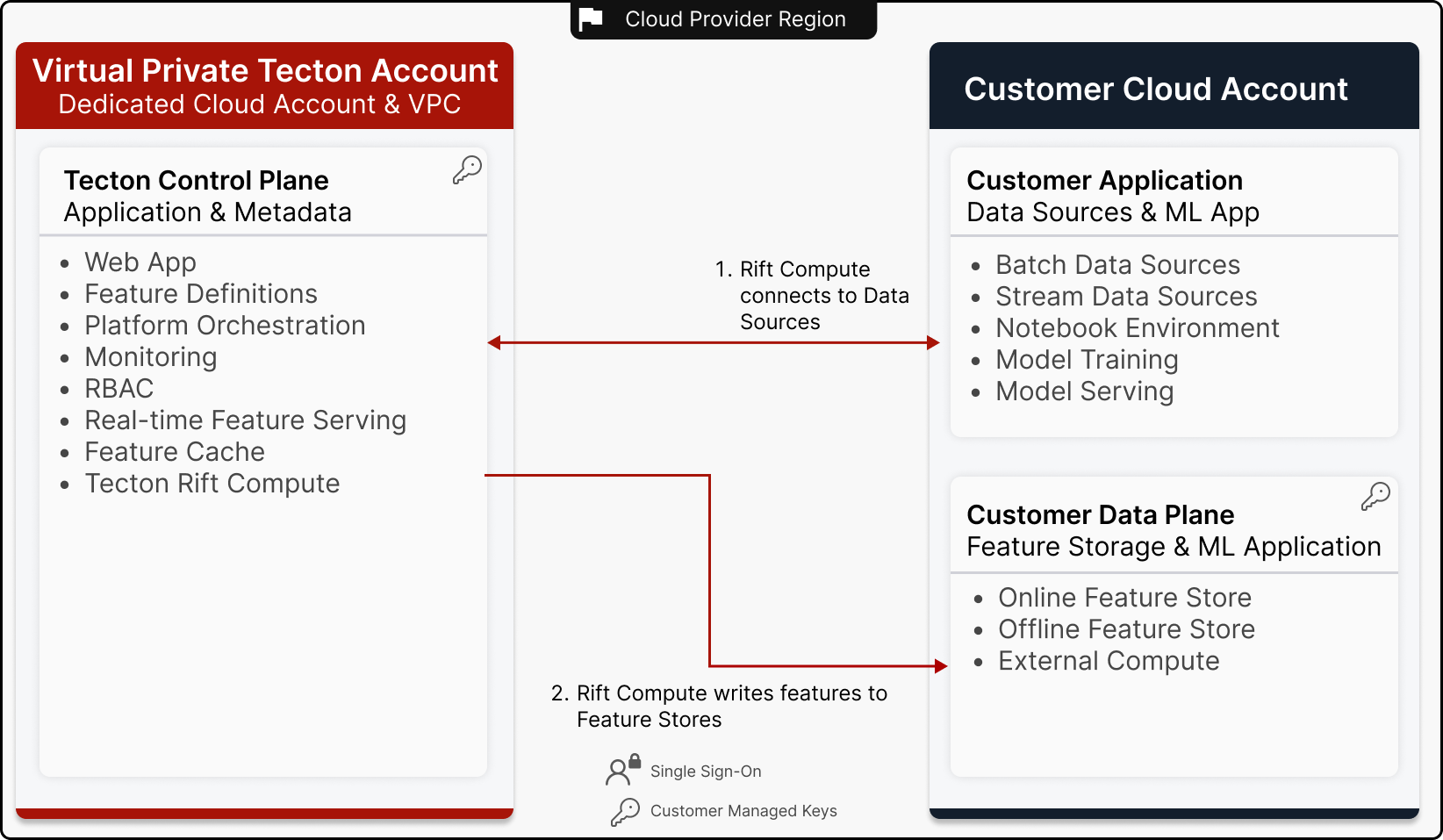The width and height of the screenshot is (1443, 840).
Task: Select the Cloud Provider Region label
Action: pyautogui.click(x=736, y=19)
